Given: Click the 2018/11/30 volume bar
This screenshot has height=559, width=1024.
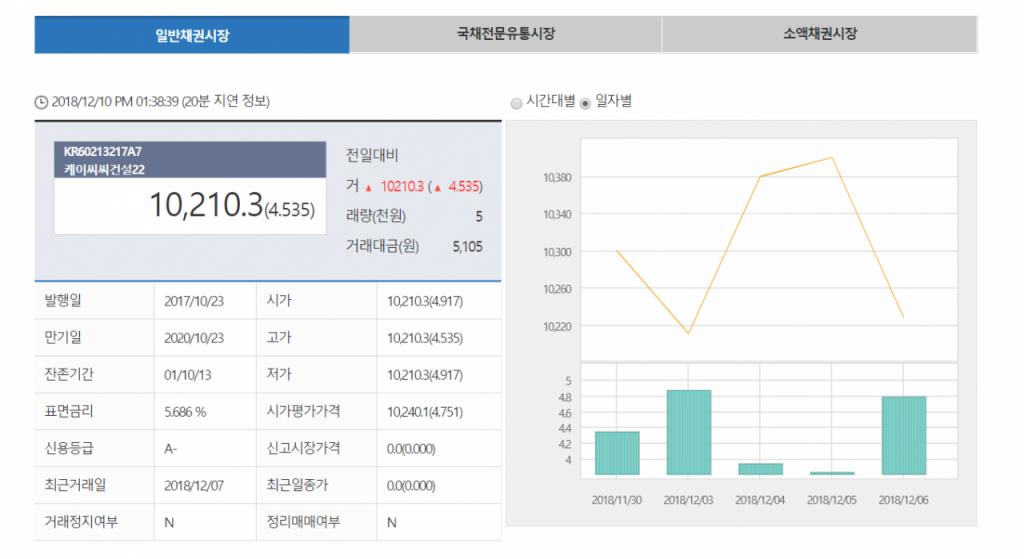Looking at the screenshot, I should (x=617, y=453).
